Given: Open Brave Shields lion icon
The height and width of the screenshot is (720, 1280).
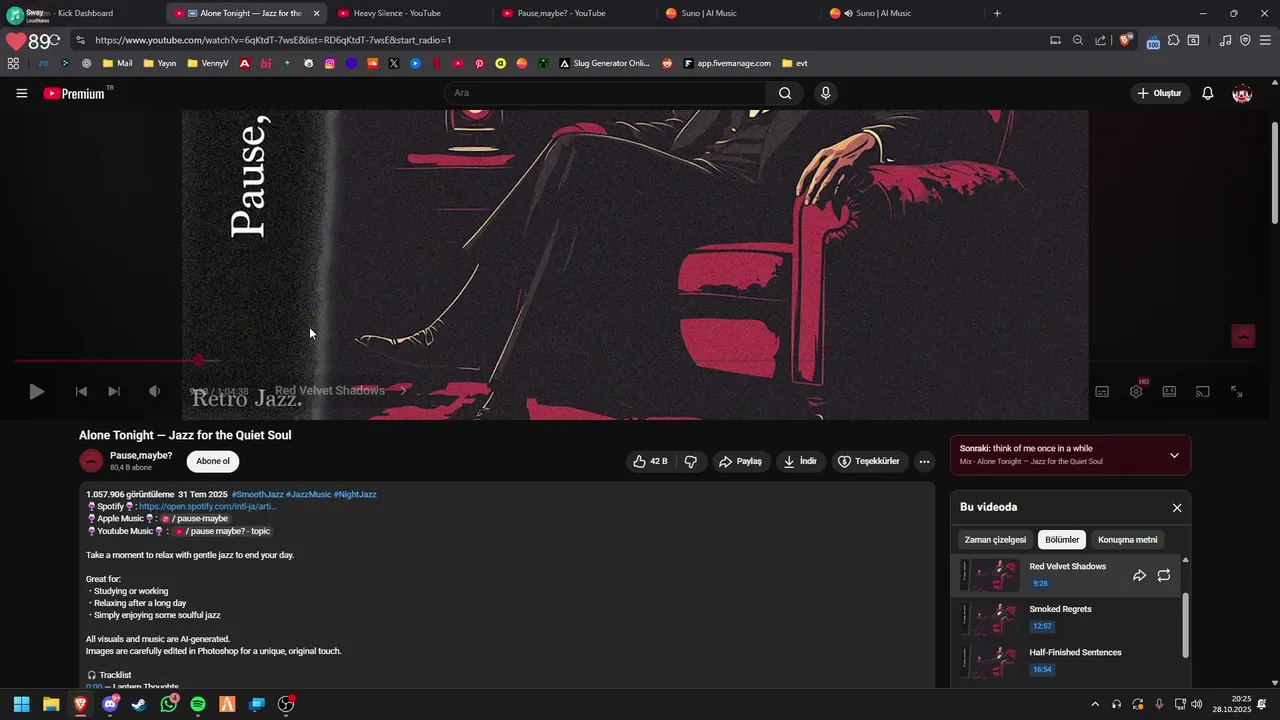Looking at the screenshot, I should point(1125,40).
